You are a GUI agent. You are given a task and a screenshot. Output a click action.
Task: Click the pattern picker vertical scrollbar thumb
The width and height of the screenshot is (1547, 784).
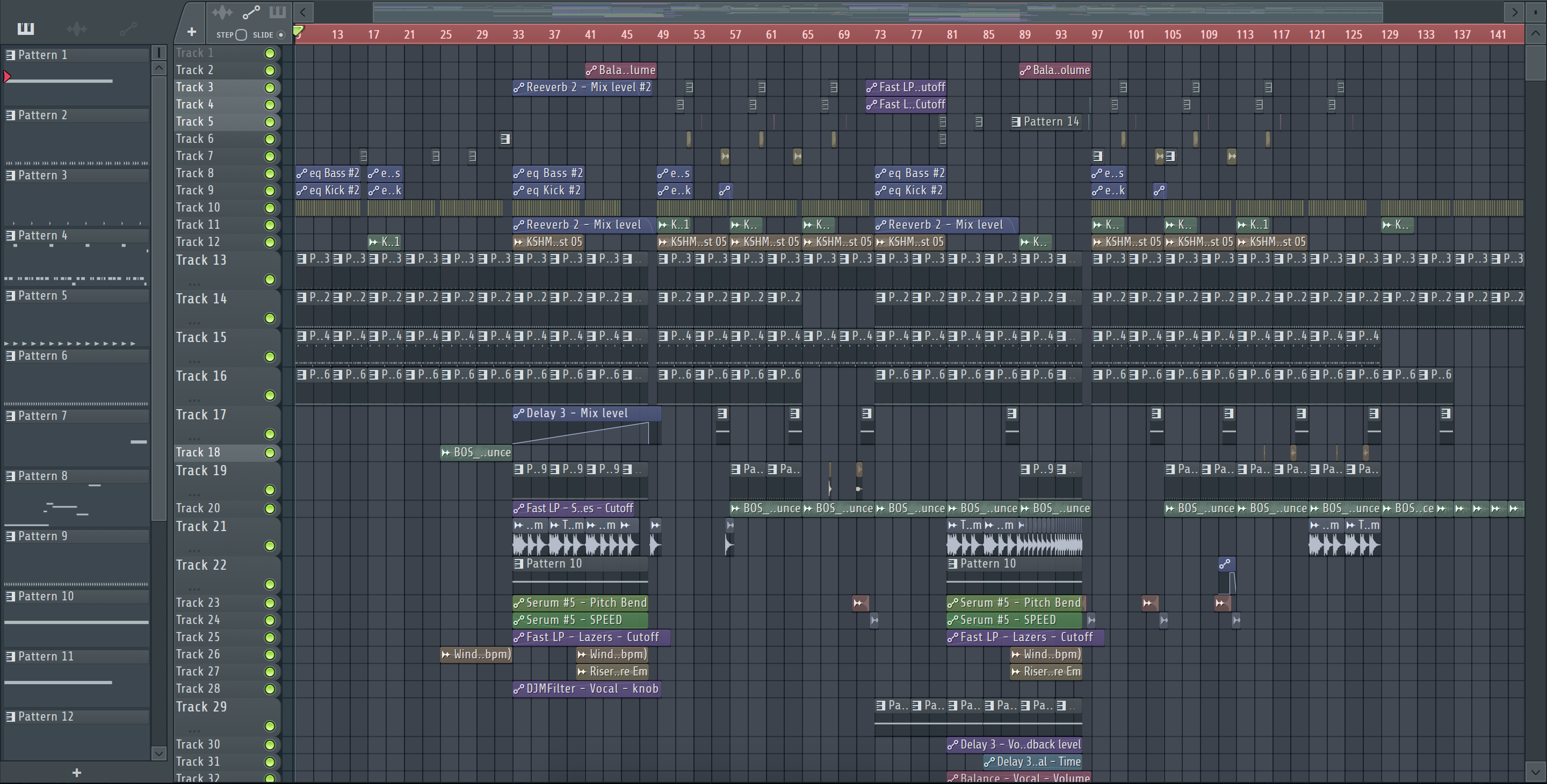[158, 299]
